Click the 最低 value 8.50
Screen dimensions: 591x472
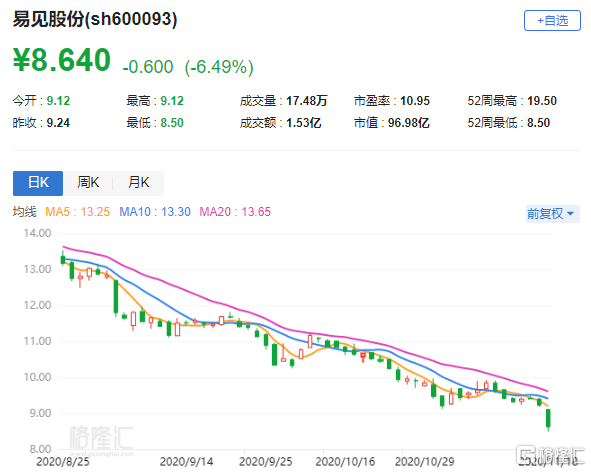(172, 123)
